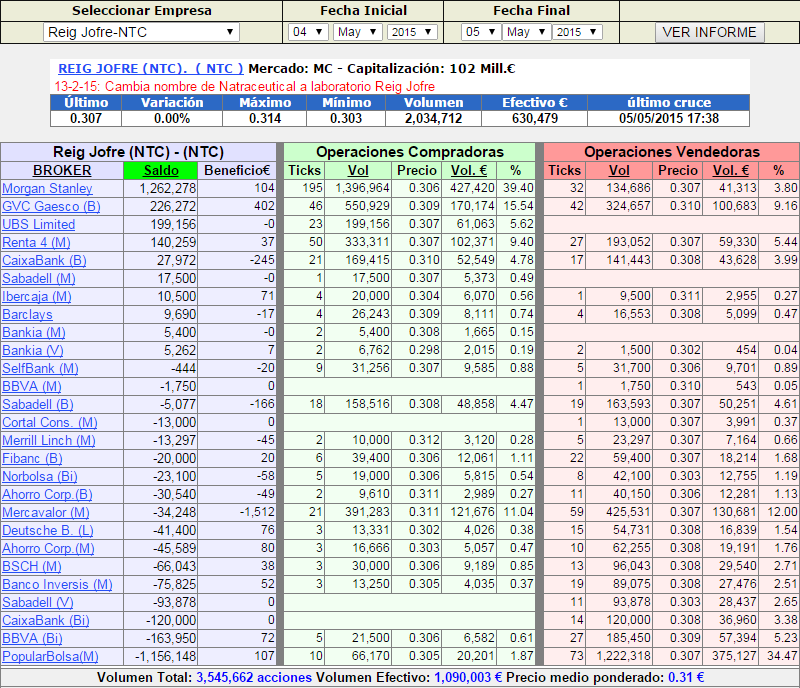Image resolution: width=800 pixels, height=688 pixels.
Task: Select the Mínimo value 0.303
Action: (x=346, y=118)
